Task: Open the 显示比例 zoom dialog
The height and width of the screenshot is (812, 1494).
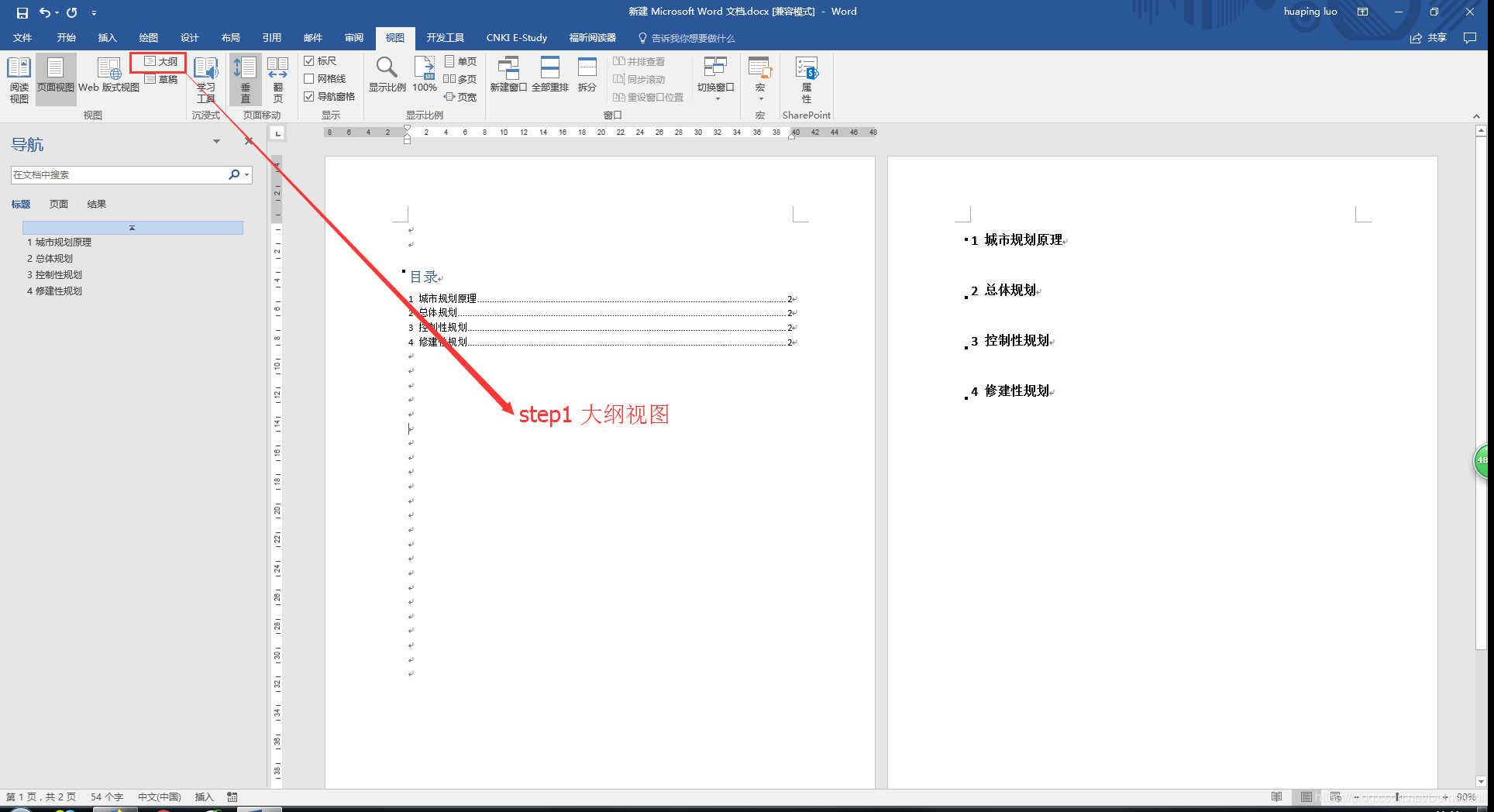Action: [387, 75]
